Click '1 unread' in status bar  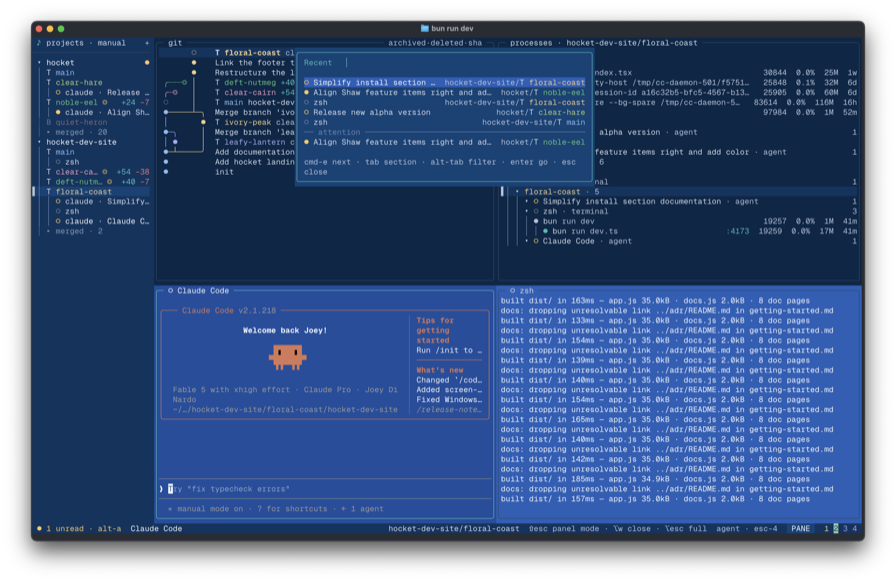(65, 528)
